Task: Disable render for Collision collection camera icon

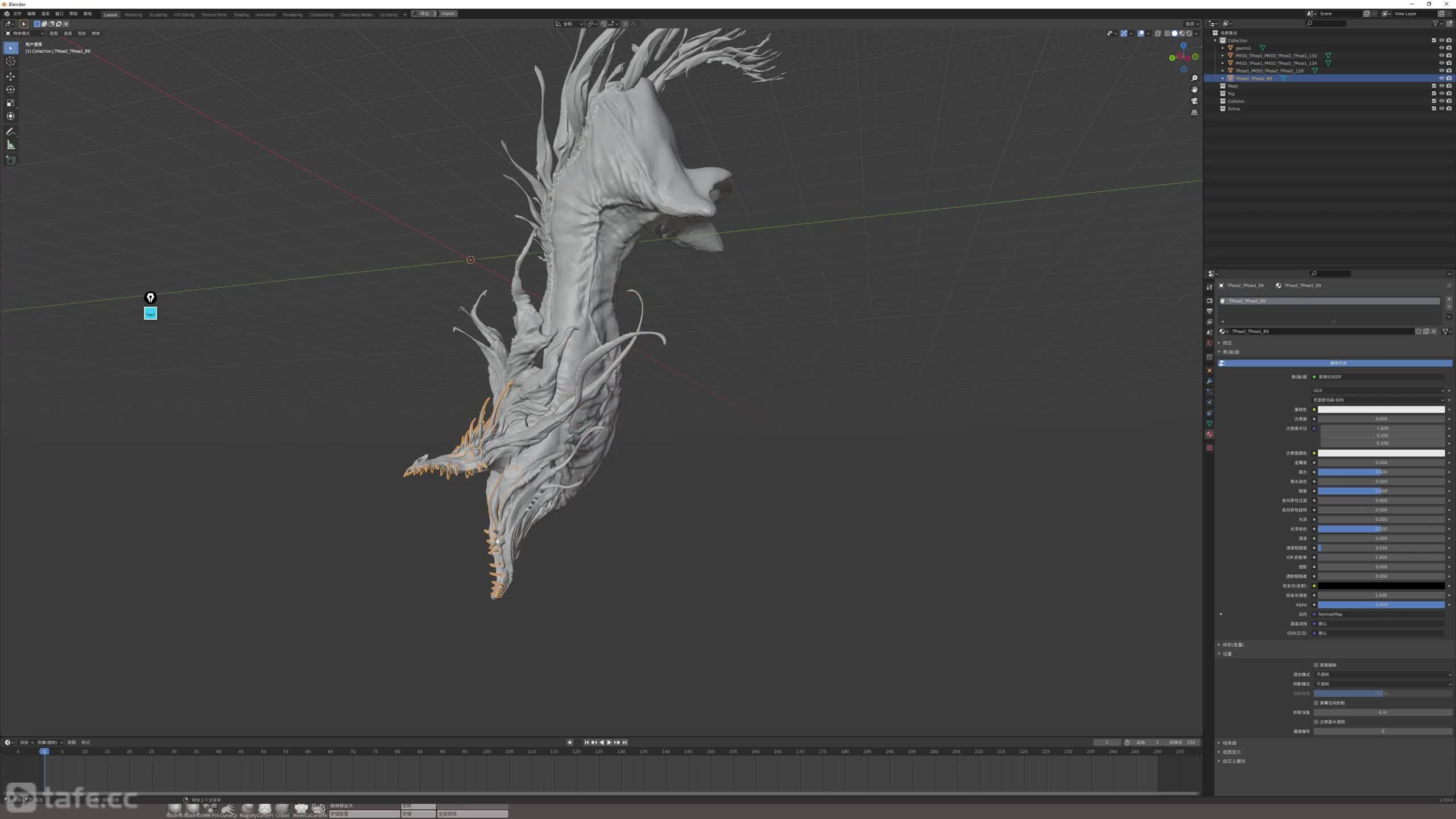Action: click(x=1449, y=101)
